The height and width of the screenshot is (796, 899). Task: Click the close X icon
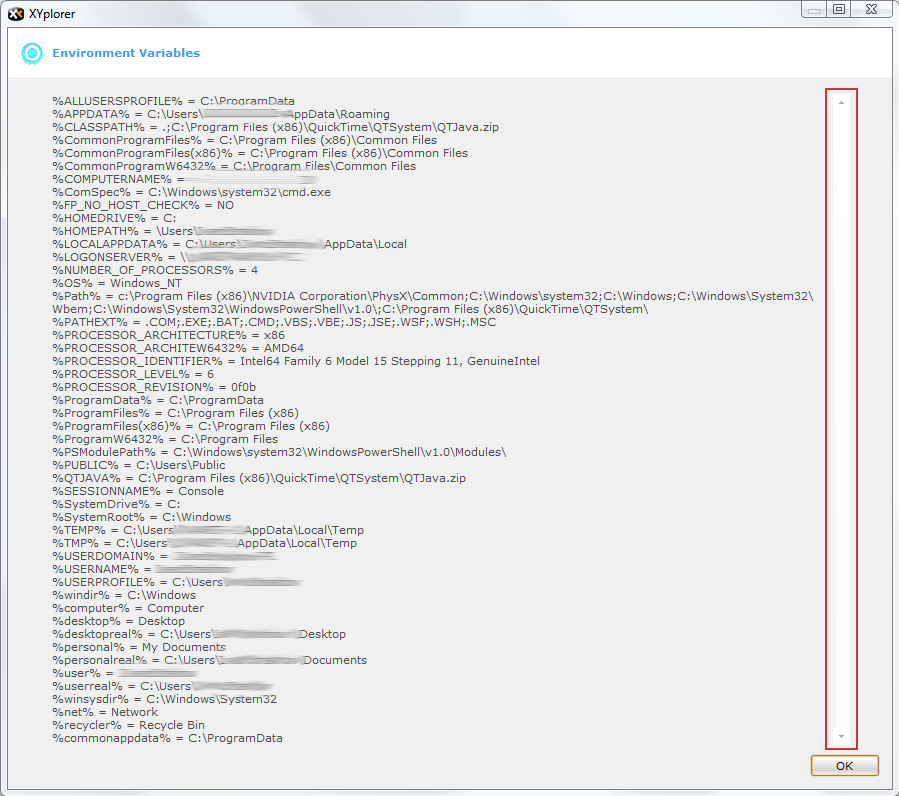click(x=868, y=9)
